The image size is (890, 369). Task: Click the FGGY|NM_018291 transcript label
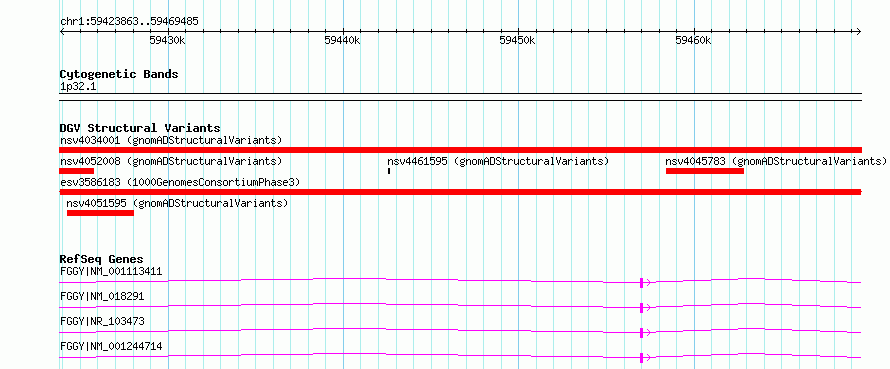click(102, 296)
